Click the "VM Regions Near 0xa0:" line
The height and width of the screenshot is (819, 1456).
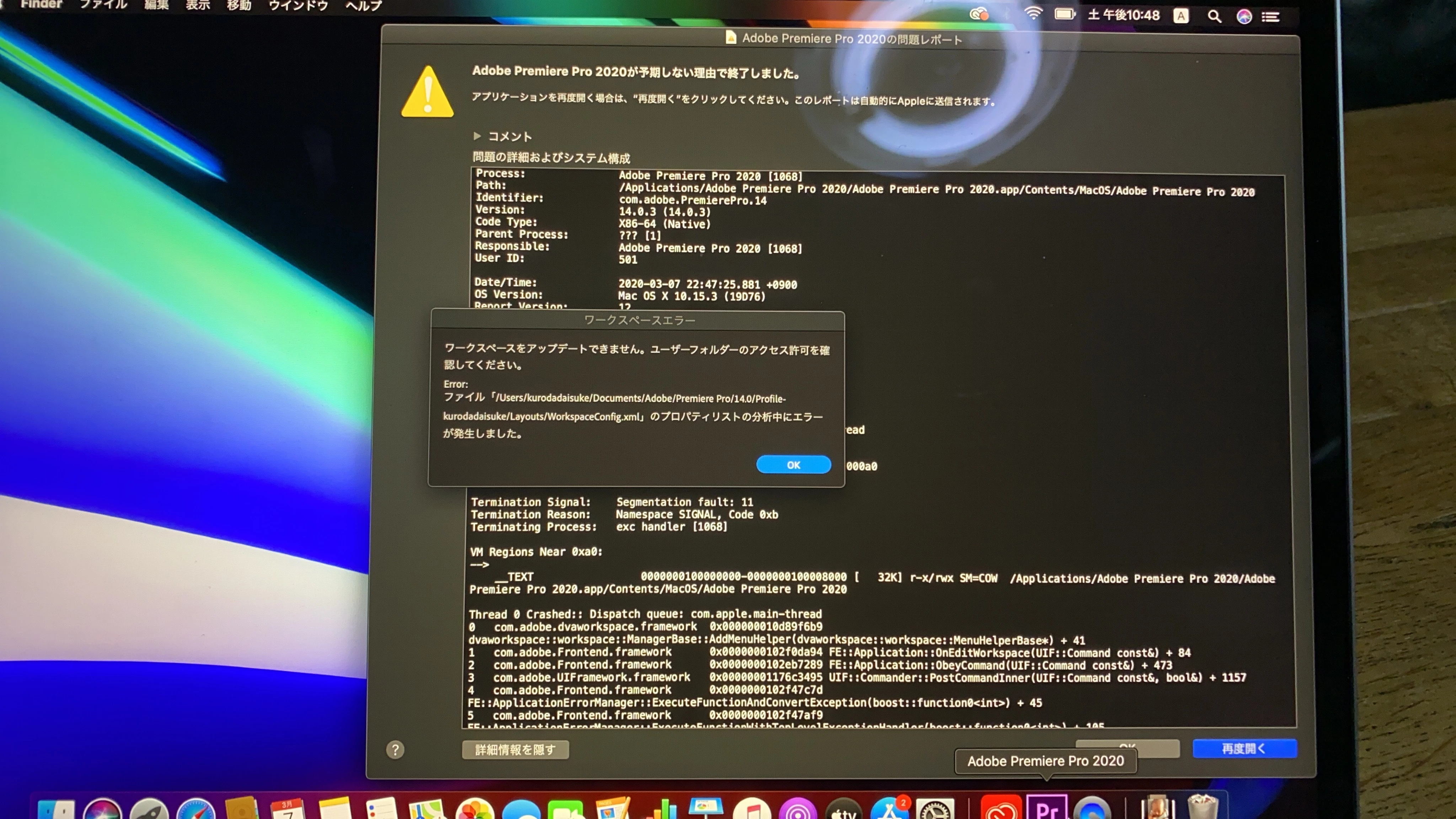(x=536, y=552)
